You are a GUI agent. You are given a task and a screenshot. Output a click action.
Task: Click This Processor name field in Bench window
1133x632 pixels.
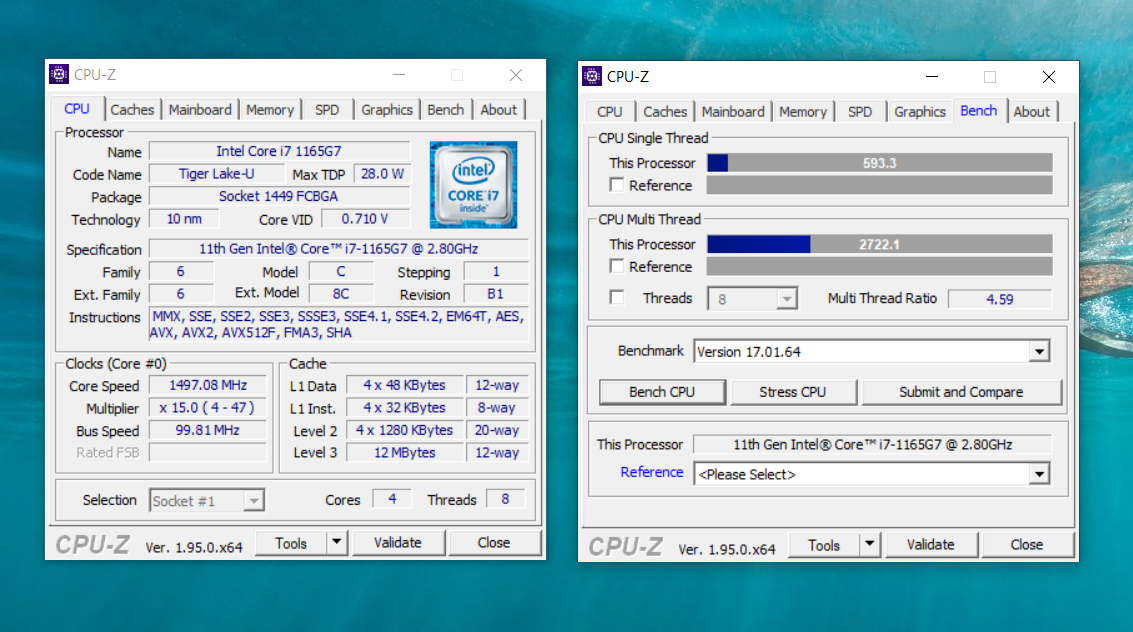pyautogui.click(x=873, y=445)
